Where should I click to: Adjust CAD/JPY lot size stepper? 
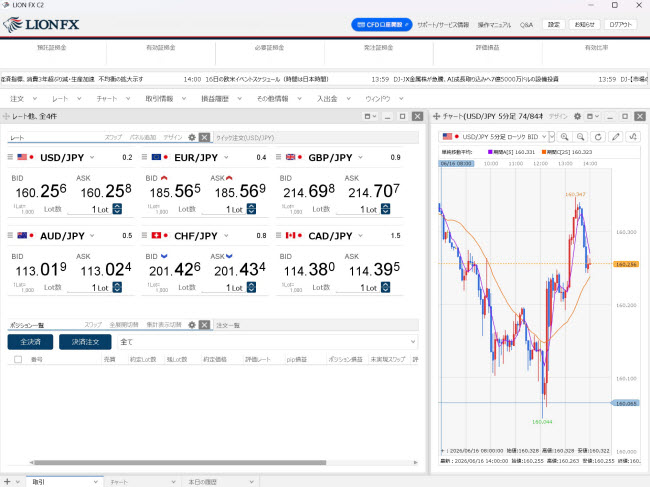pyautogui.click(x=386, y=287)
